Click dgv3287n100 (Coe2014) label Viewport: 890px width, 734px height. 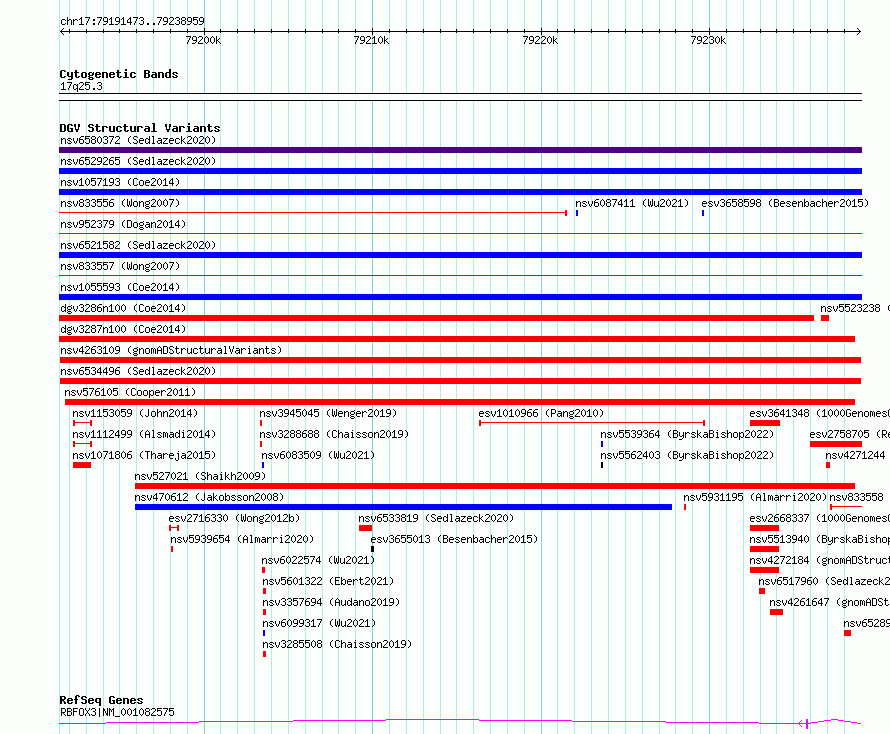[123, 329]
